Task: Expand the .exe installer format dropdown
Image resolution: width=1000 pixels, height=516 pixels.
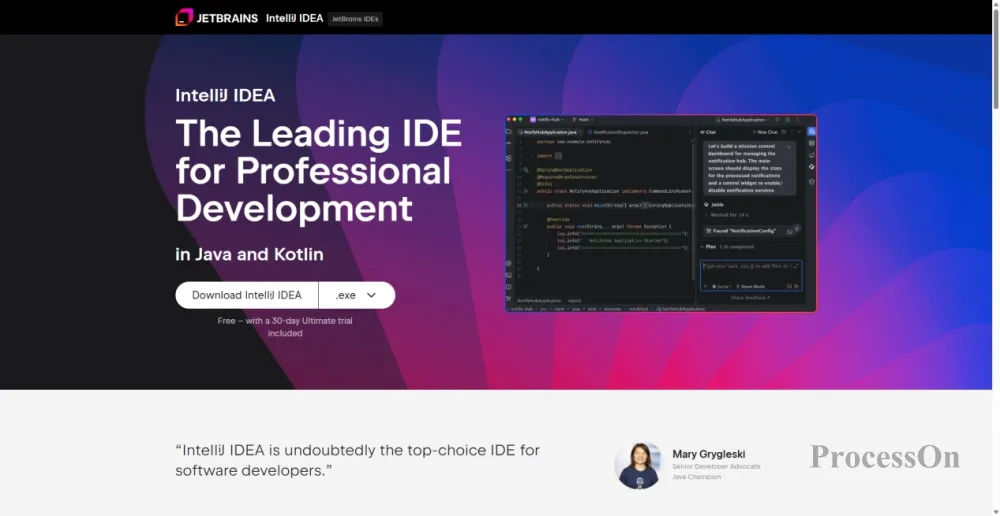Action: [357, 295]
